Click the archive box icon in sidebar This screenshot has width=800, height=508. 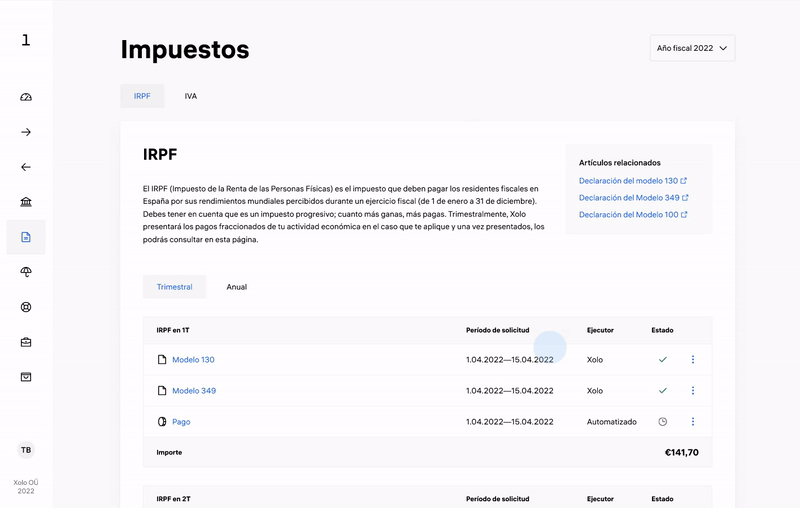click(26, 377)
